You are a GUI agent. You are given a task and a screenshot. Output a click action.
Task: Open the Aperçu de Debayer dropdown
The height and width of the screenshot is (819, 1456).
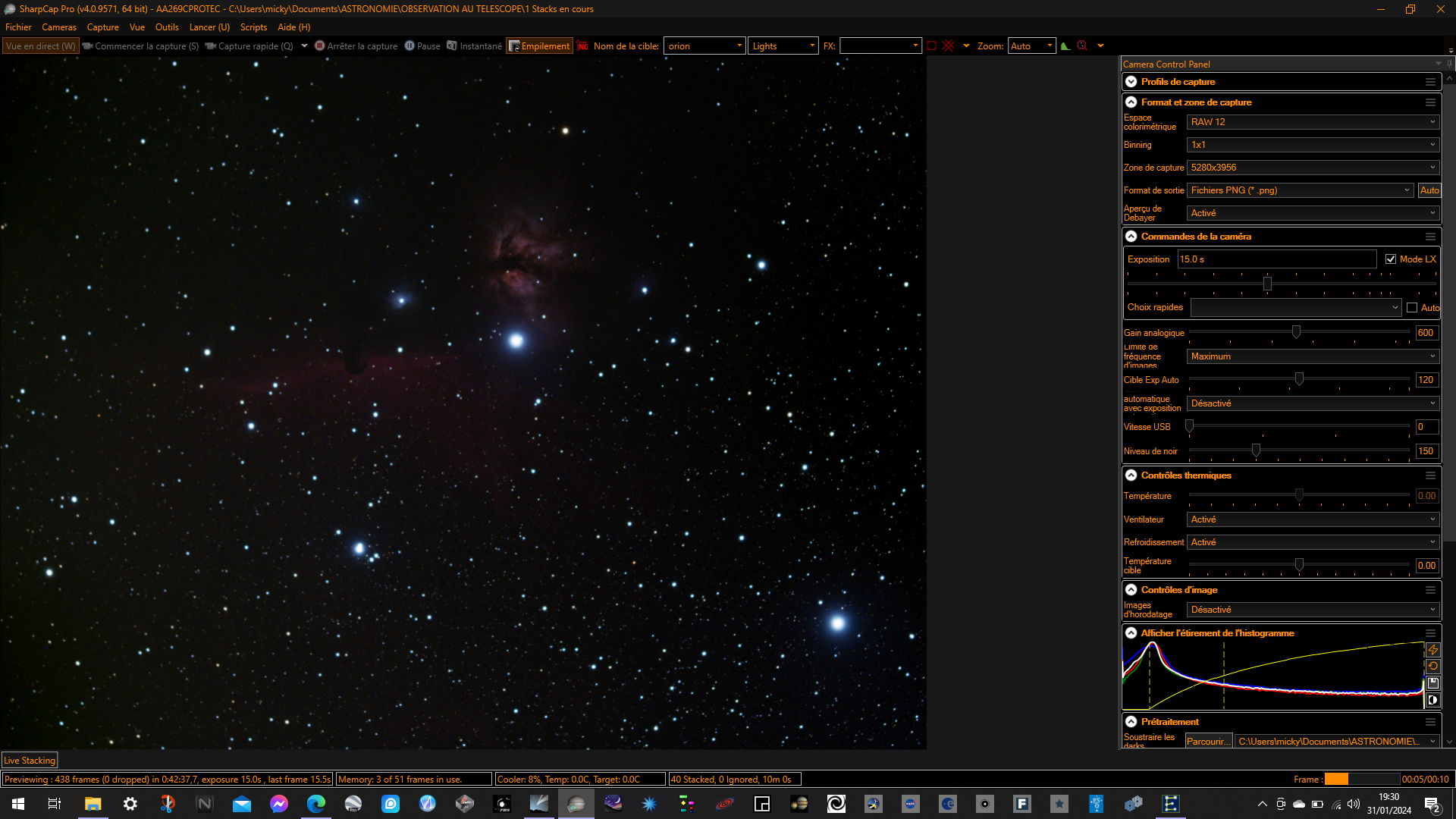[1312, 213]
